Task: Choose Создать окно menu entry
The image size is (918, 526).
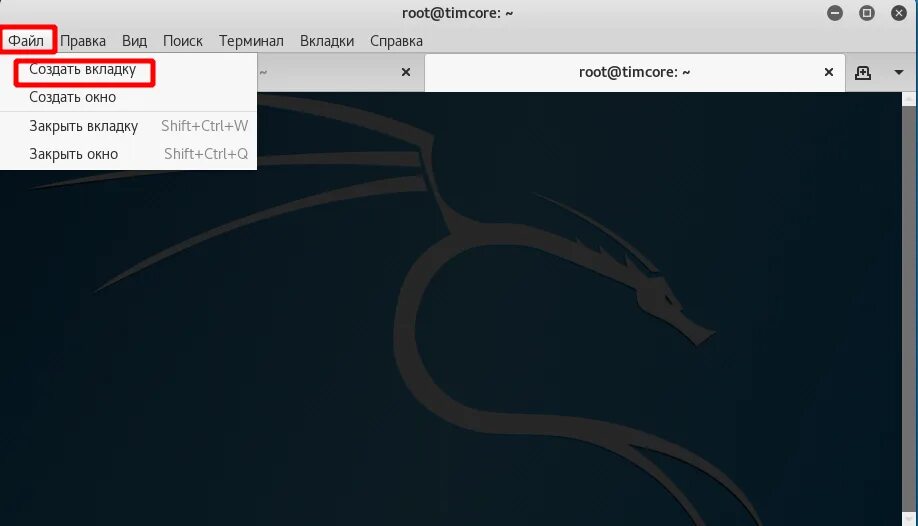Action: point(128,97)
